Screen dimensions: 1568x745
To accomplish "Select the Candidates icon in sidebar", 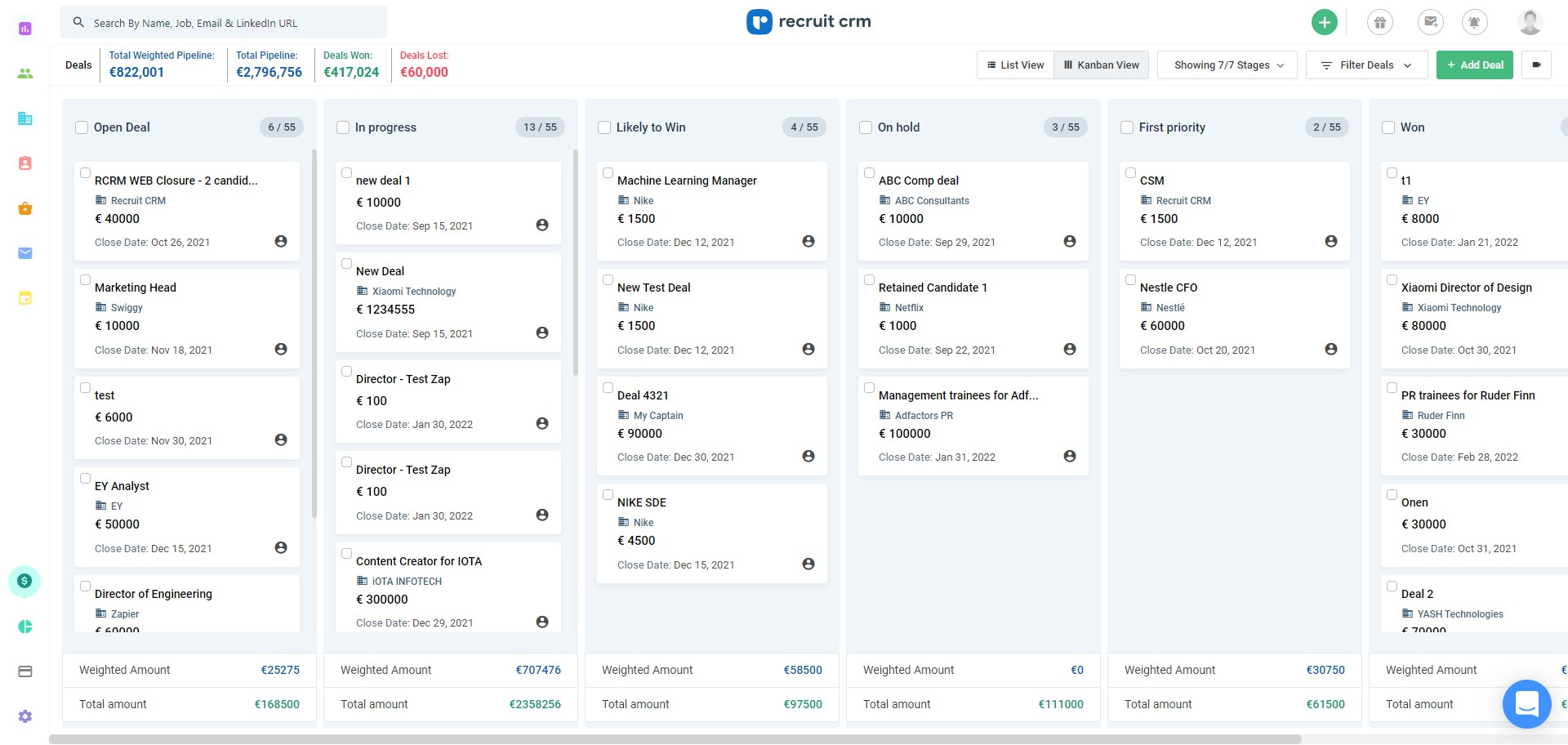I will tap(25, 74).
